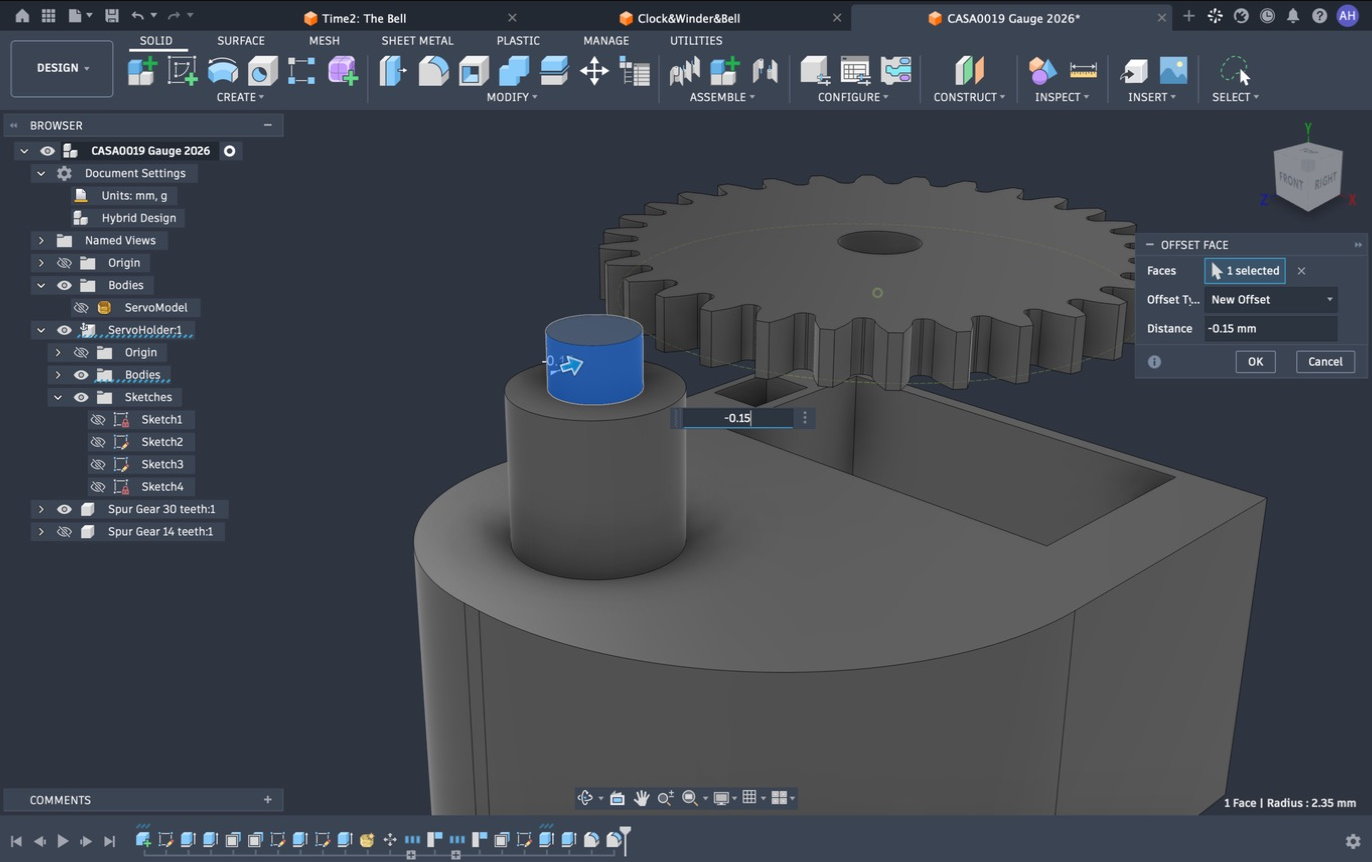
Task: Click the Insert Canvas image icon
Action: pos(1173,70)
